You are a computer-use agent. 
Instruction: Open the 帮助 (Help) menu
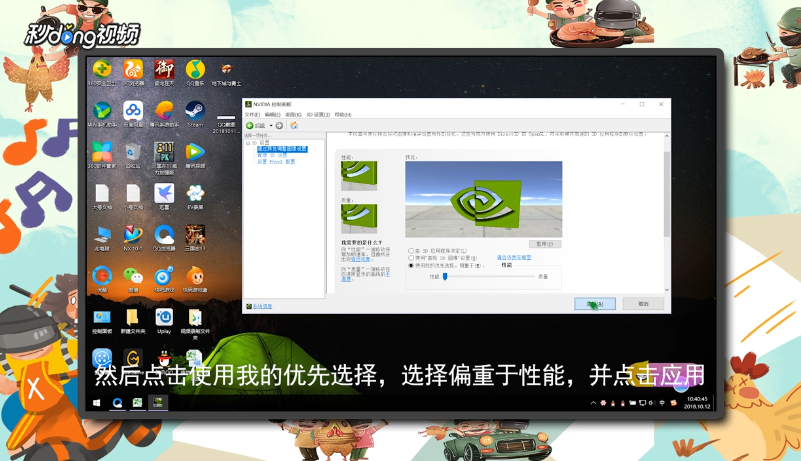tap(343, 114)
